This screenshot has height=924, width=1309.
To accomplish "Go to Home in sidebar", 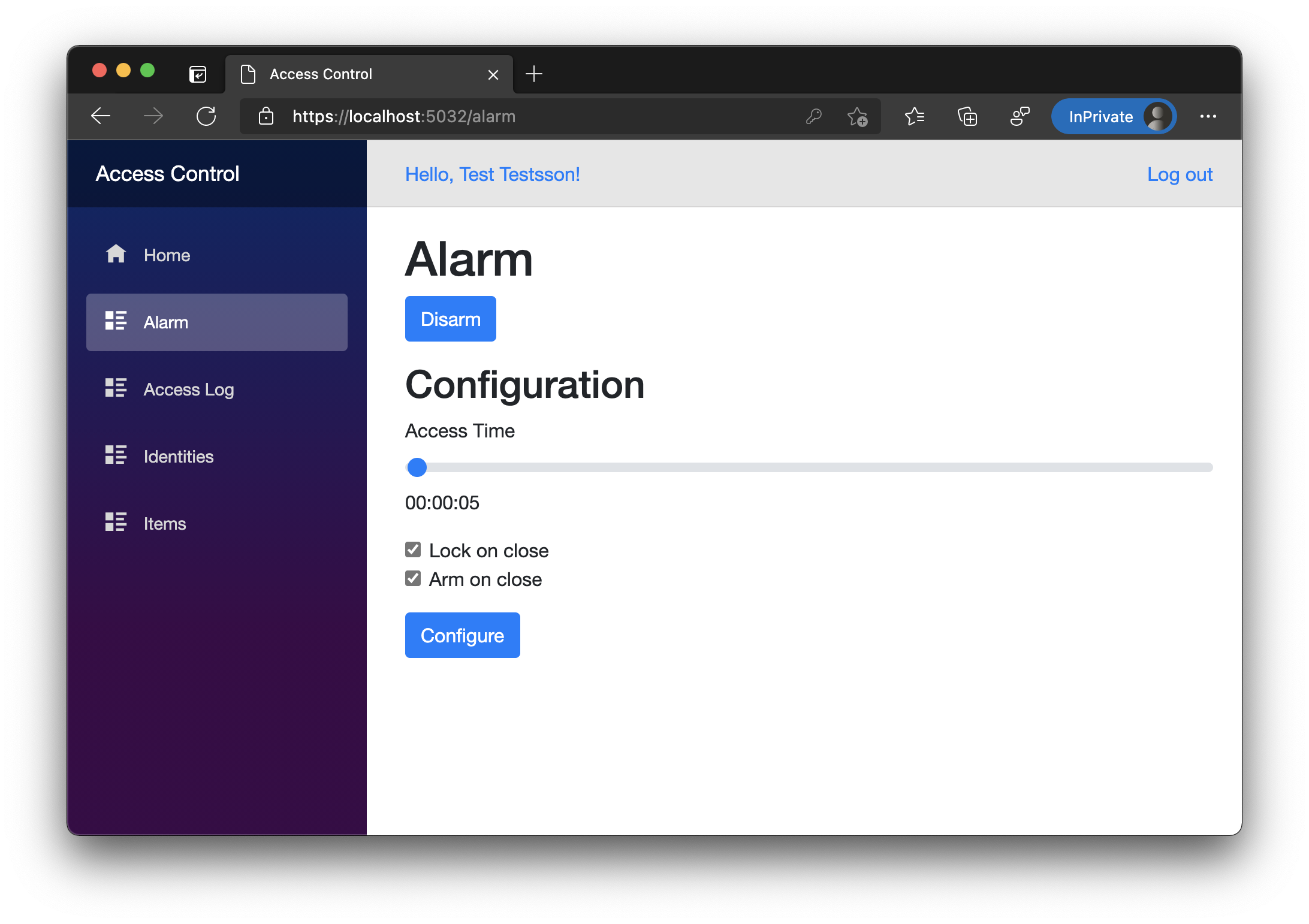I will click(x=167, y=255).
